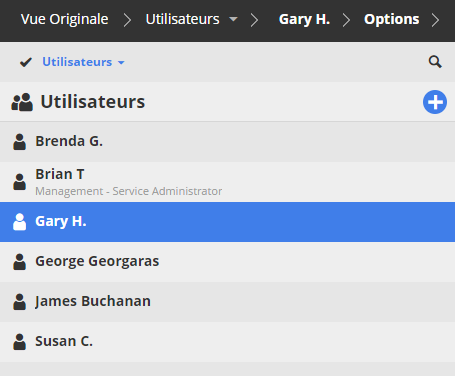Click Gary H. in the breadcrumb

304,19
